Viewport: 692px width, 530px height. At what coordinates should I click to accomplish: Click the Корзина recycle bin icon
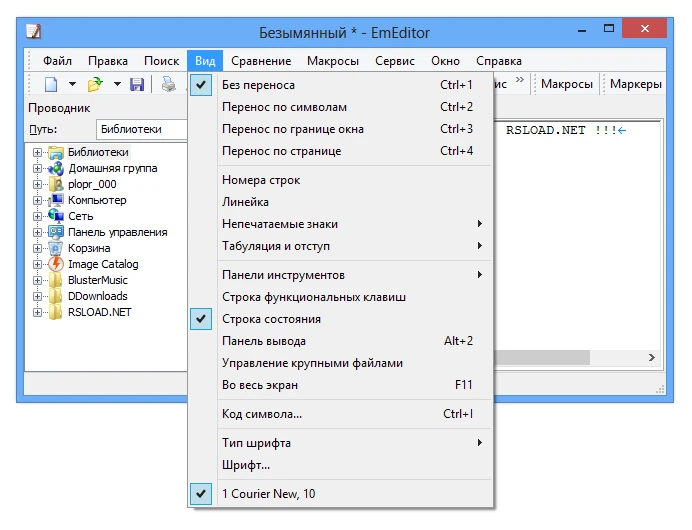click(56, 248)
